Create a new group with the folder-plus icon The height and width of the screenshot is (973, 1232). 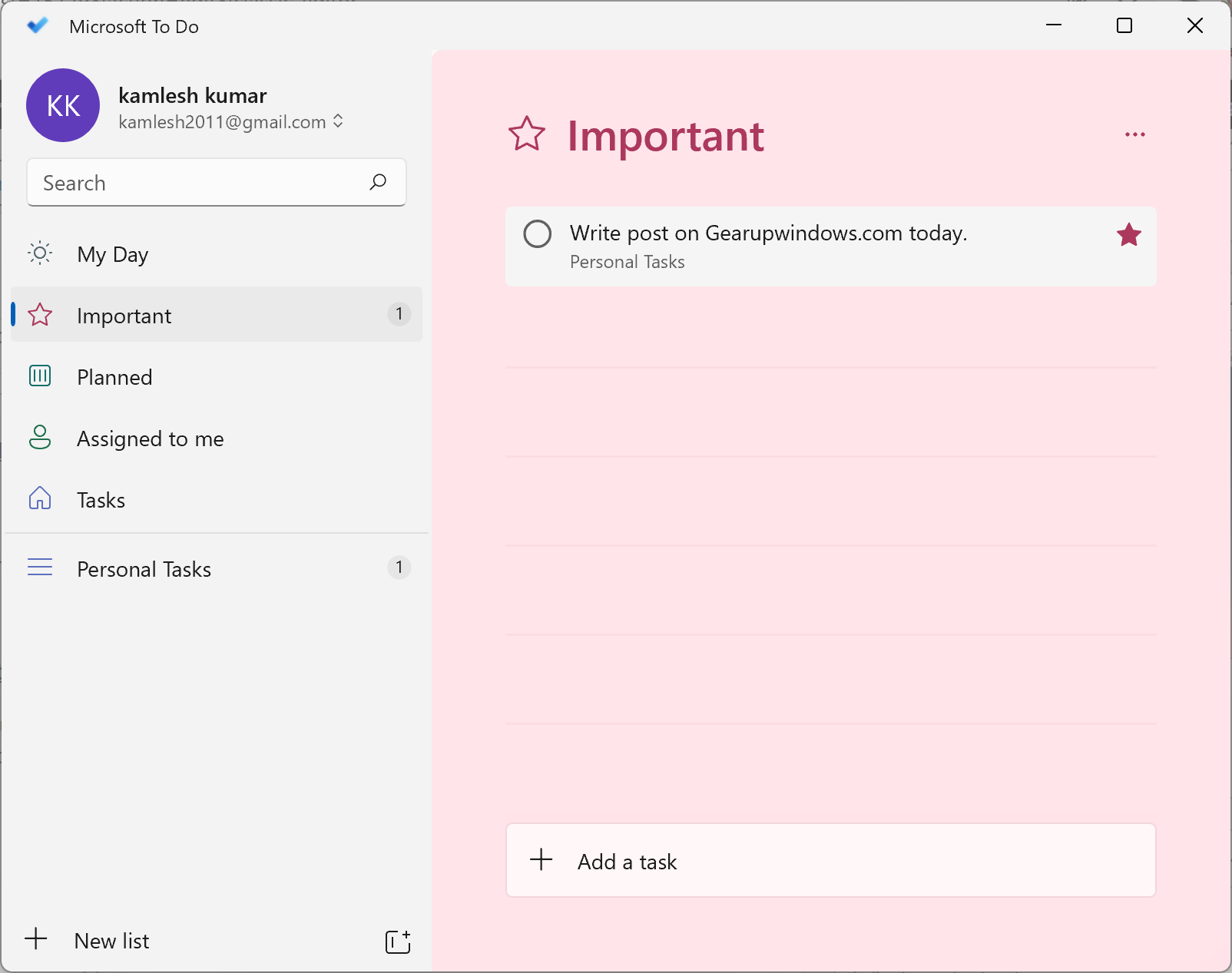coord(398,942)
